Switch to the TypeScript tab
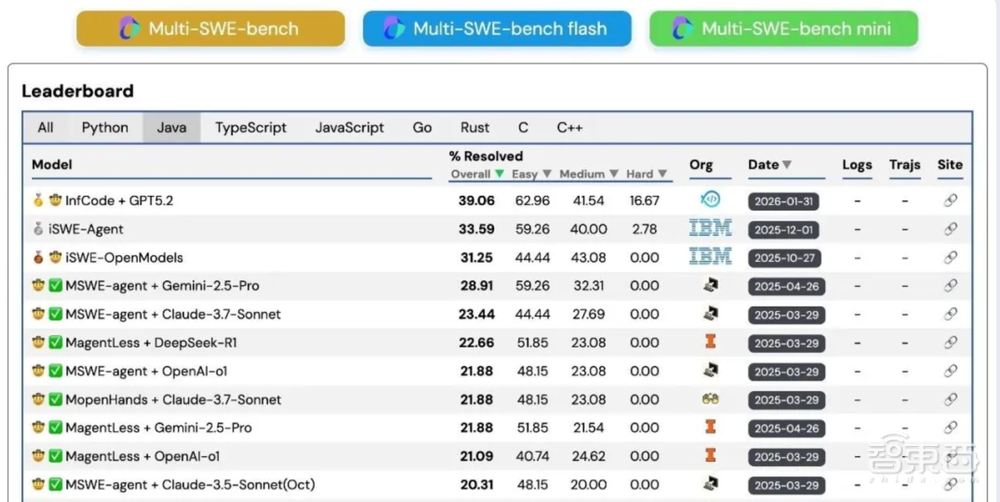 [x=251, y=128]
